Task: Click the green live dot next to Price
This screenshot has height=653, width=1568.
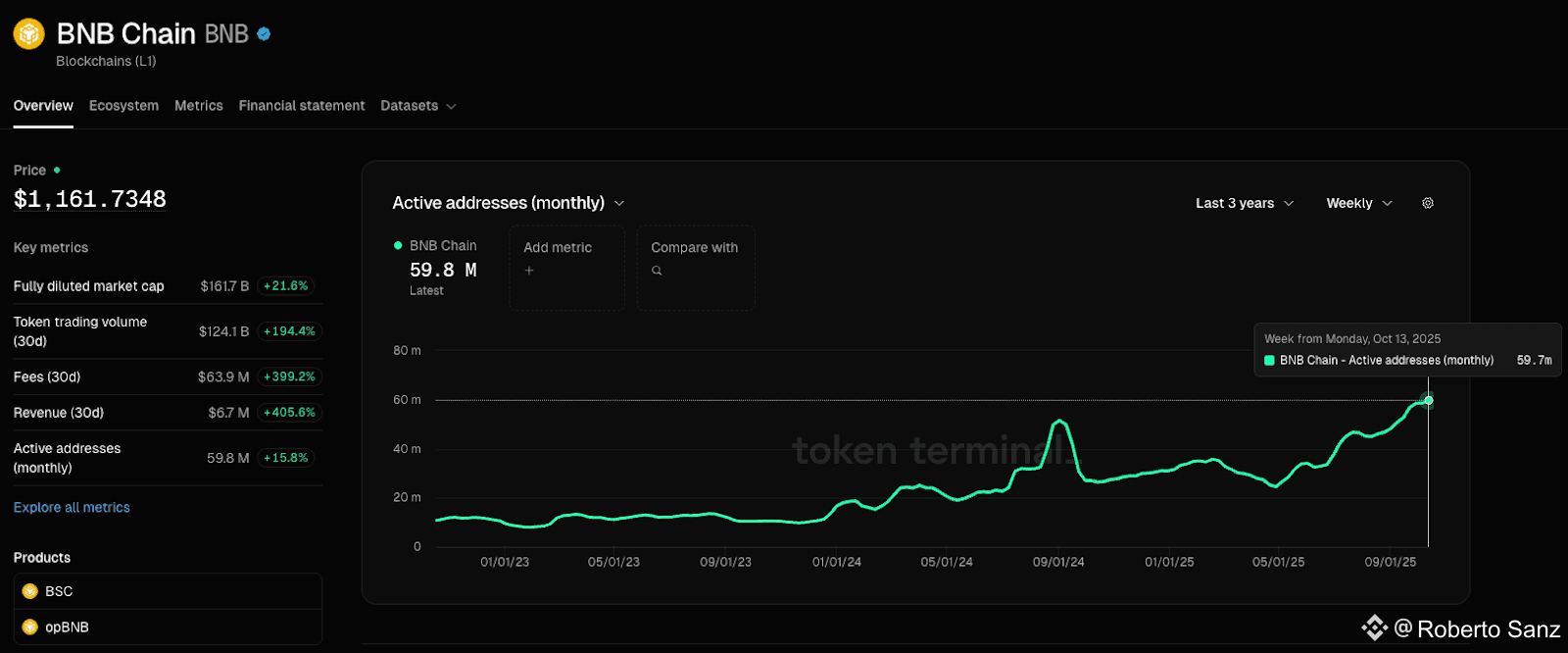Action: click(57, 170)
